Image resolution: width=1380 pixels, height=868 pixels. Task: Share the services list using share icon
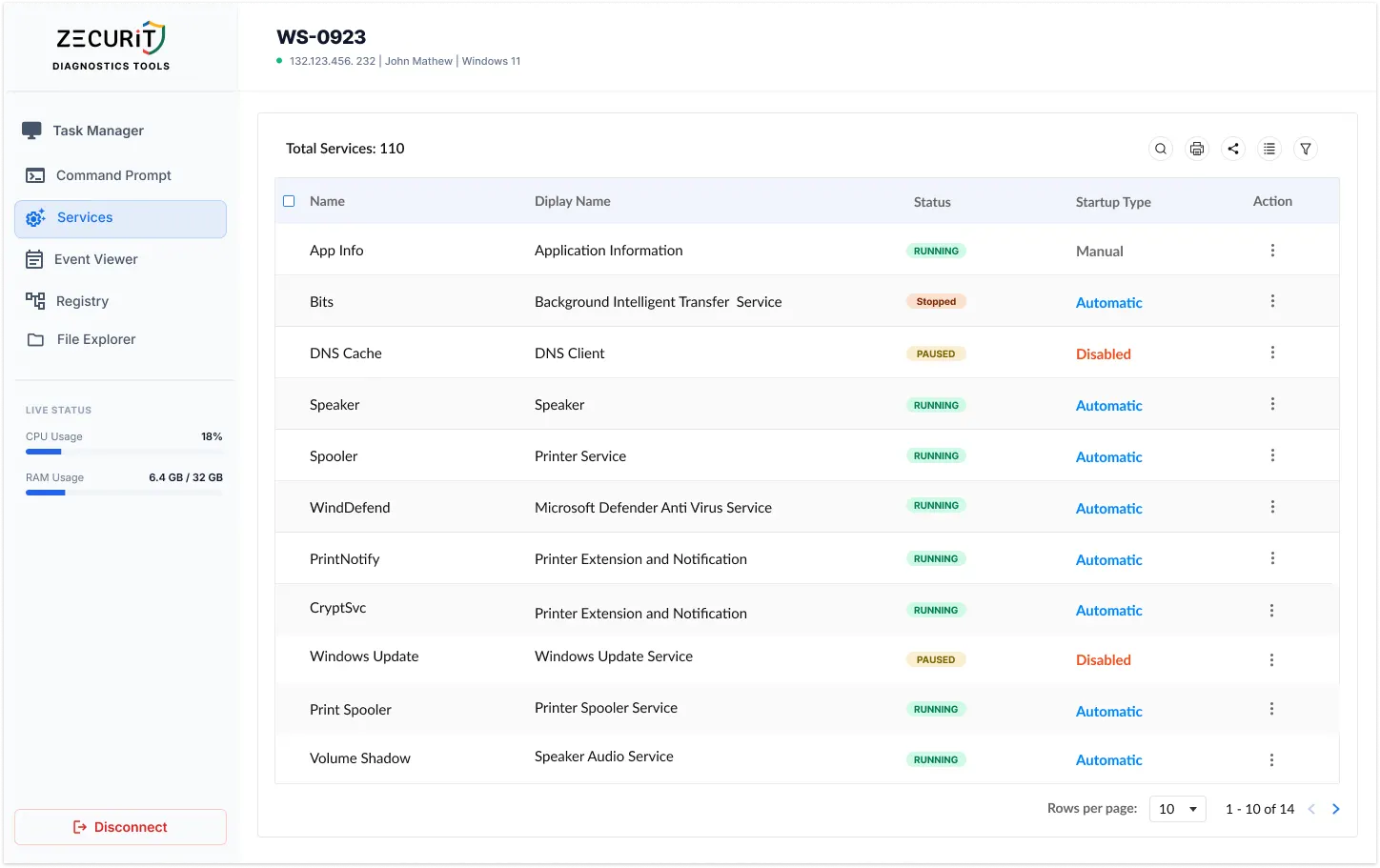[1233, 149]
